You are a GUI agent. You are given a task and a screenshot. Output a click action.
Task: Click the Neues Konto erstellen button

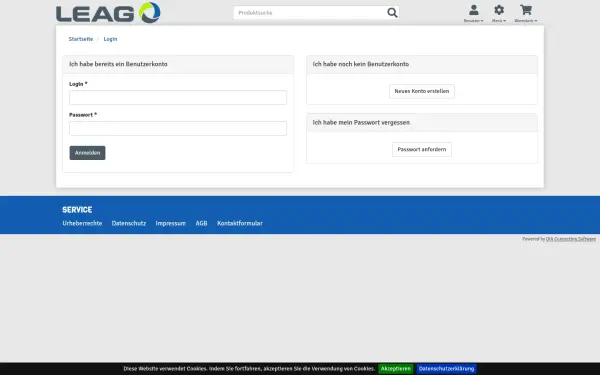coord(422,91)
